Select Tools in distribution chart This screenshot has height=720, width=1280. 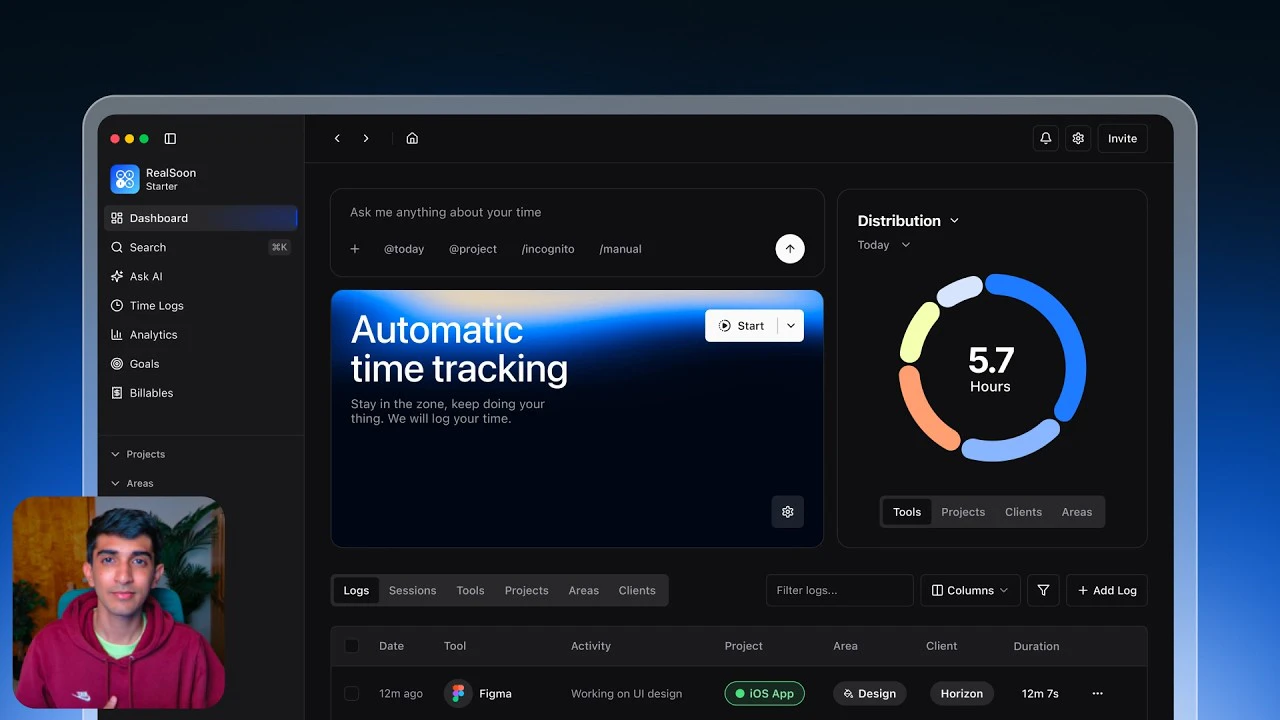click(x=907, y=512)
